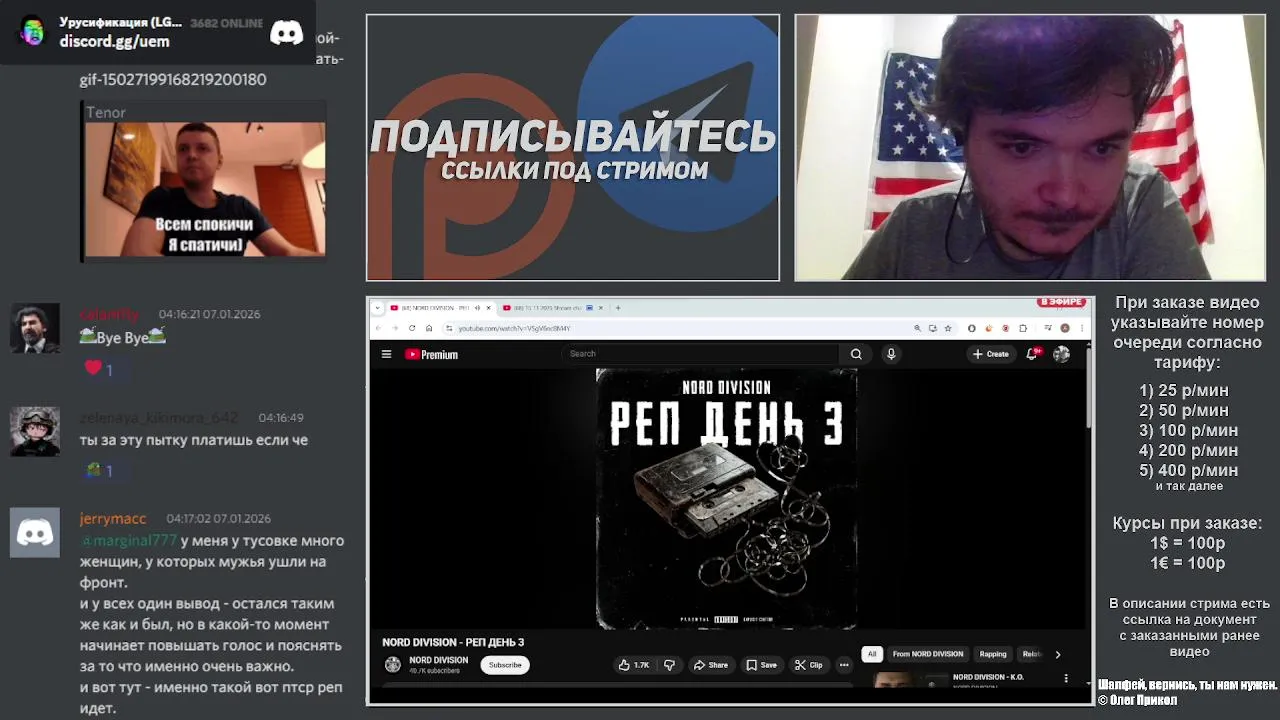Open browser home page icon
This screenshot has width=1280, height=720.
[429, 328]
